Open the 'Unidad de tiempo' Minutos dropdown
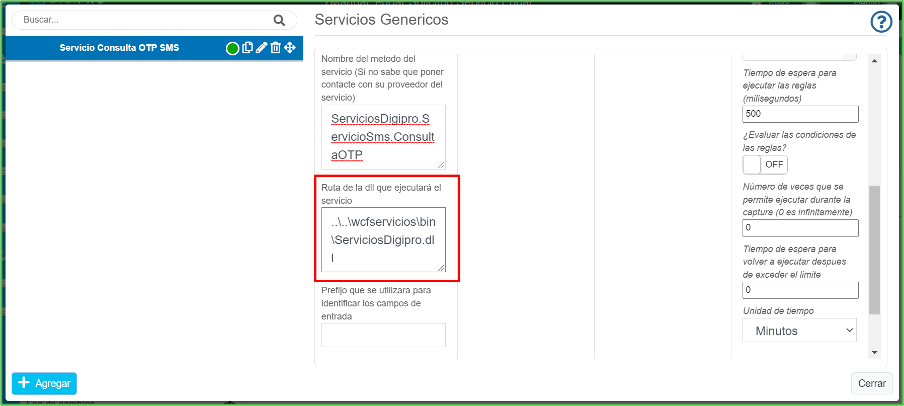This screenshot has height=406, width=904. click(800, 330)
